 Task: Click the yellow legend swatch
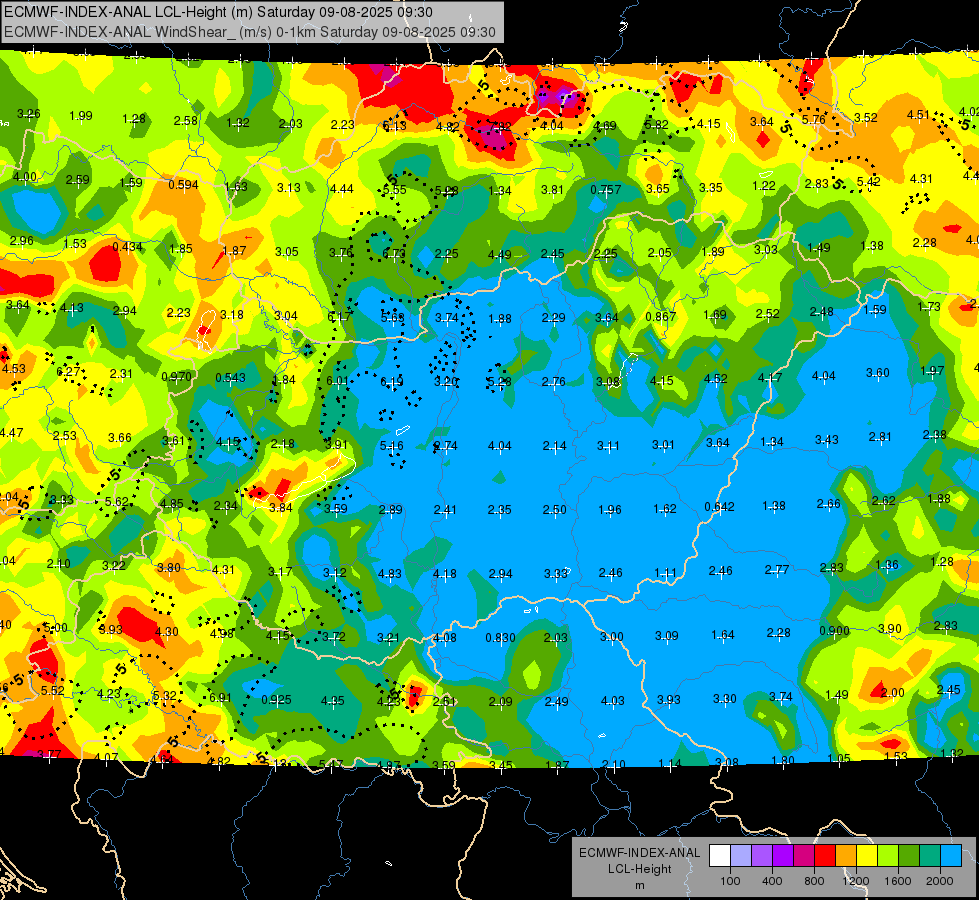point(867,856)
